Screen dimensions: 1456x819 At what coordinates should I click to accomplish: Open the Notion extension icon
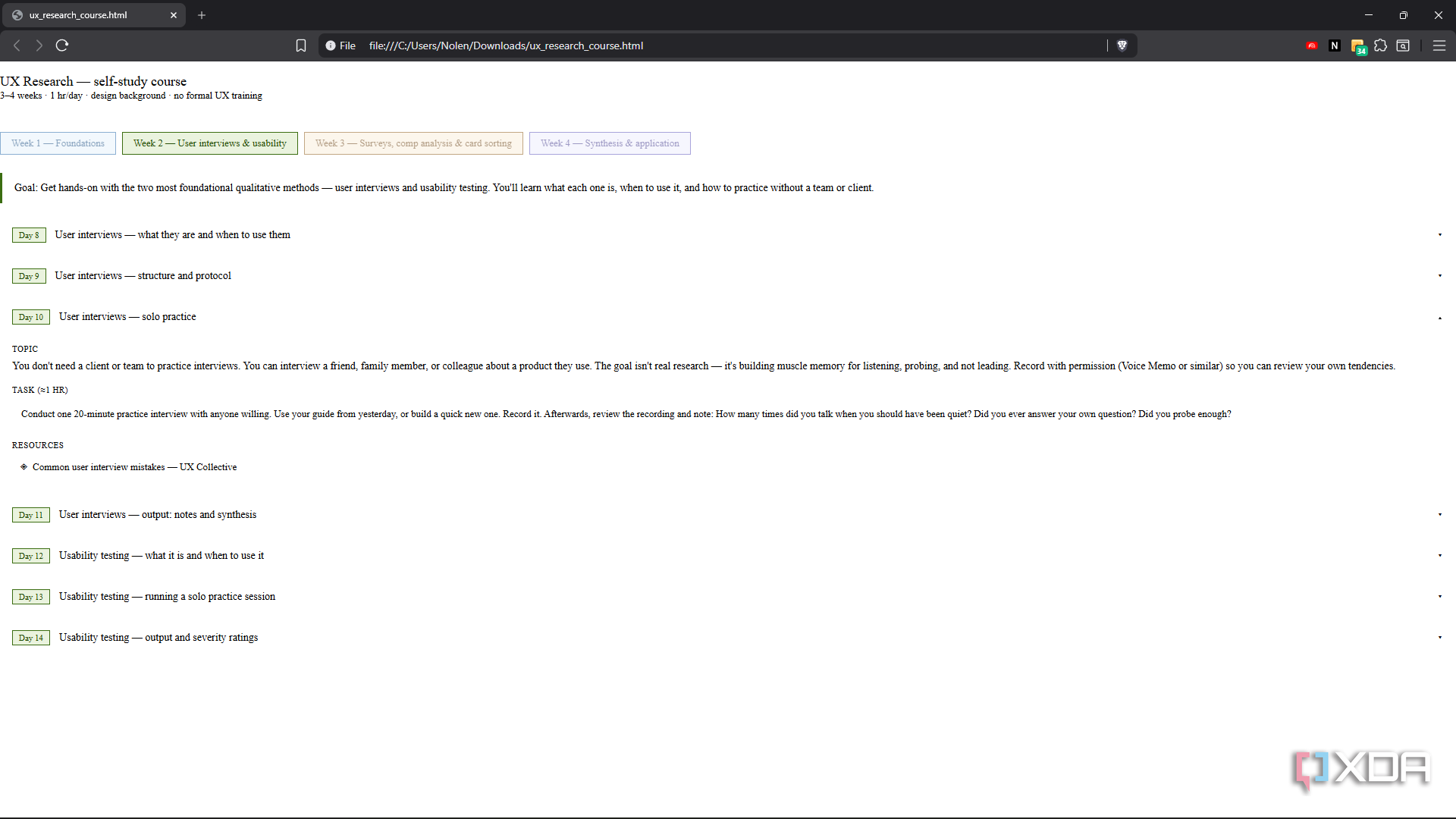1335,45
